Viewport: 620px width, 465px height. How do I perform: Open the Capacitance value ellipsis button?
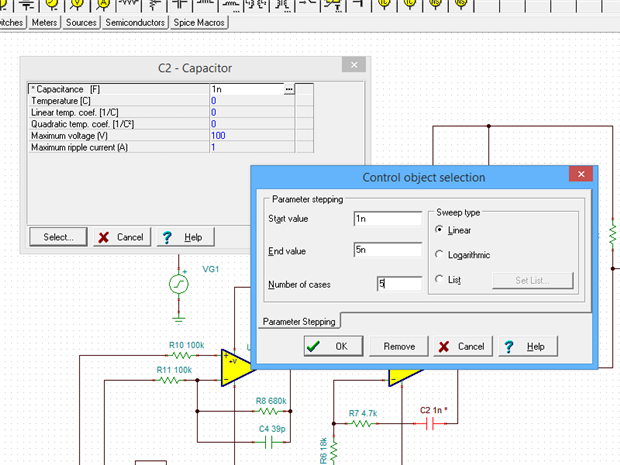pos(289,90)
